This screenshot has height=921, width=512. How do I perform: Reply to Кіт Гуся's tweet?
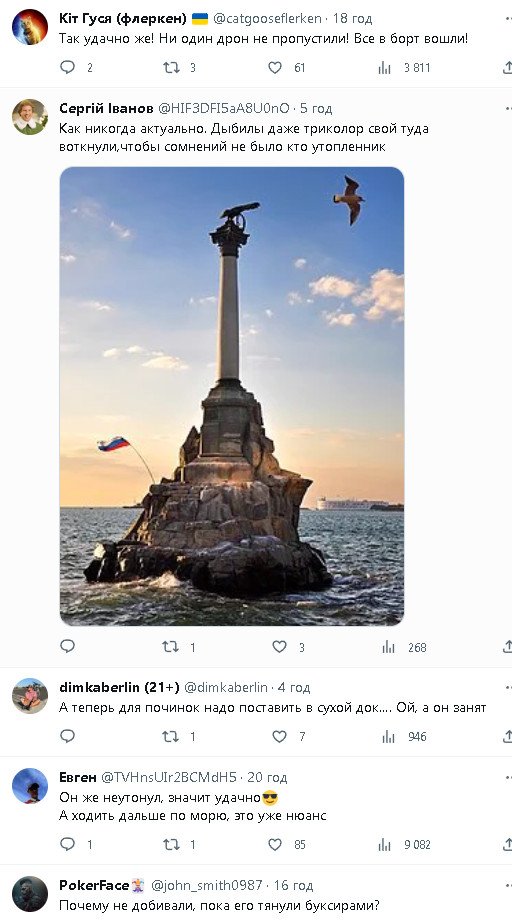[x=68, y=68]
